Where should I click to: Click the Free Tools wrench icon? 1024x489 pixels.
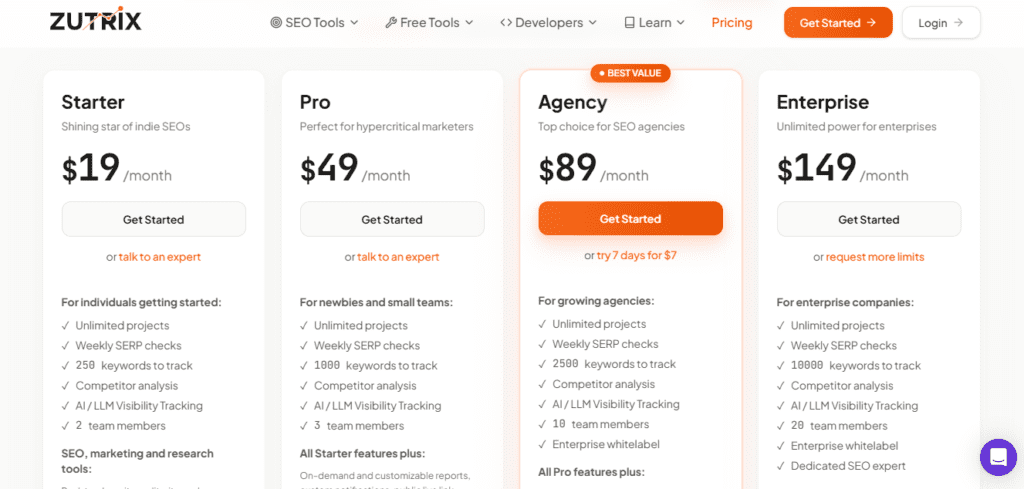point(391,22)
